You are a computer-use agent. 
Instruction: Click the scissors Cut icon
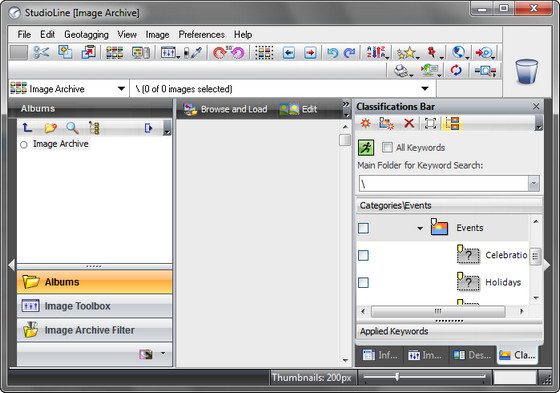click(41, 53)
